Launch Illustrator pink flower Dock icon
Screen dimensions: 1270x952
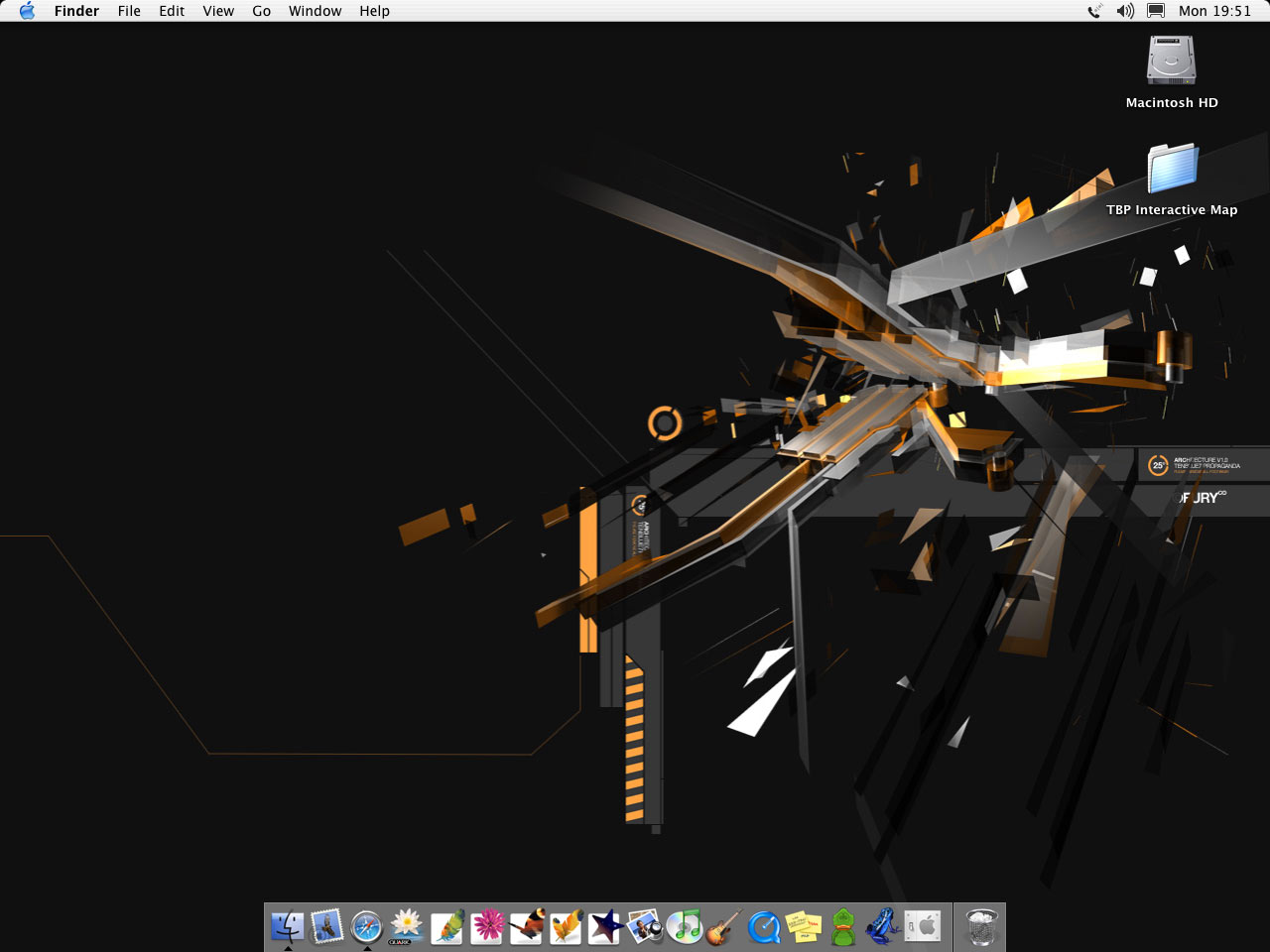point(486,927)
